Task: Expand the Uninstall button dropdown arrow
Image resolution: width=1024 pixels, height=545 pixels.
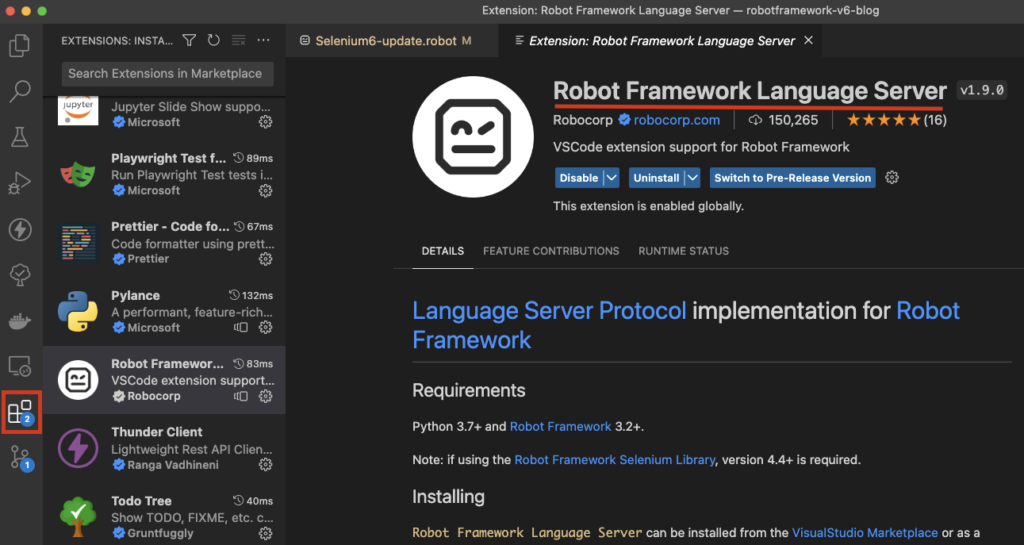Action: coord(693,178)
